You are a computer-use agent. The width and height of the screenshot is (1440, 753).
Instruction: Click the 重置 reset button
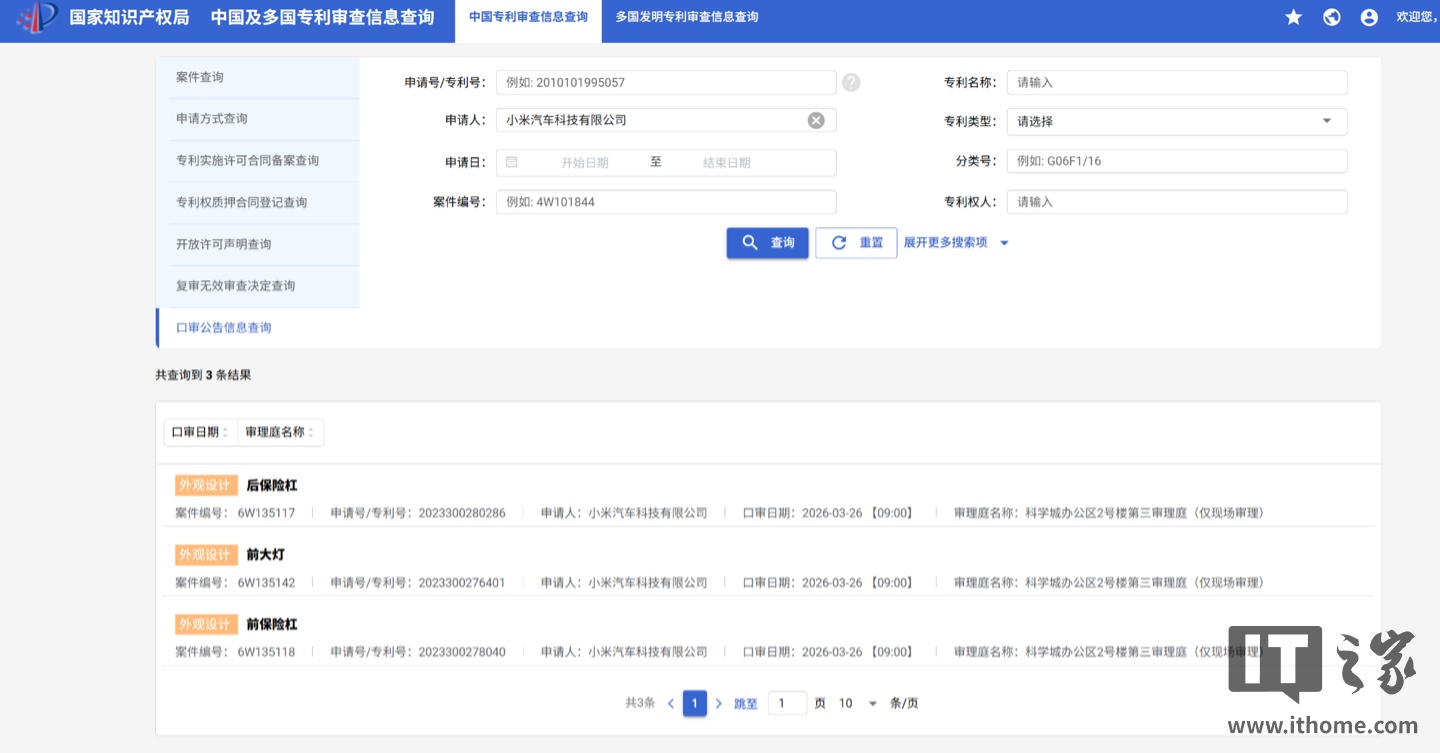click(x=856, y=243)
